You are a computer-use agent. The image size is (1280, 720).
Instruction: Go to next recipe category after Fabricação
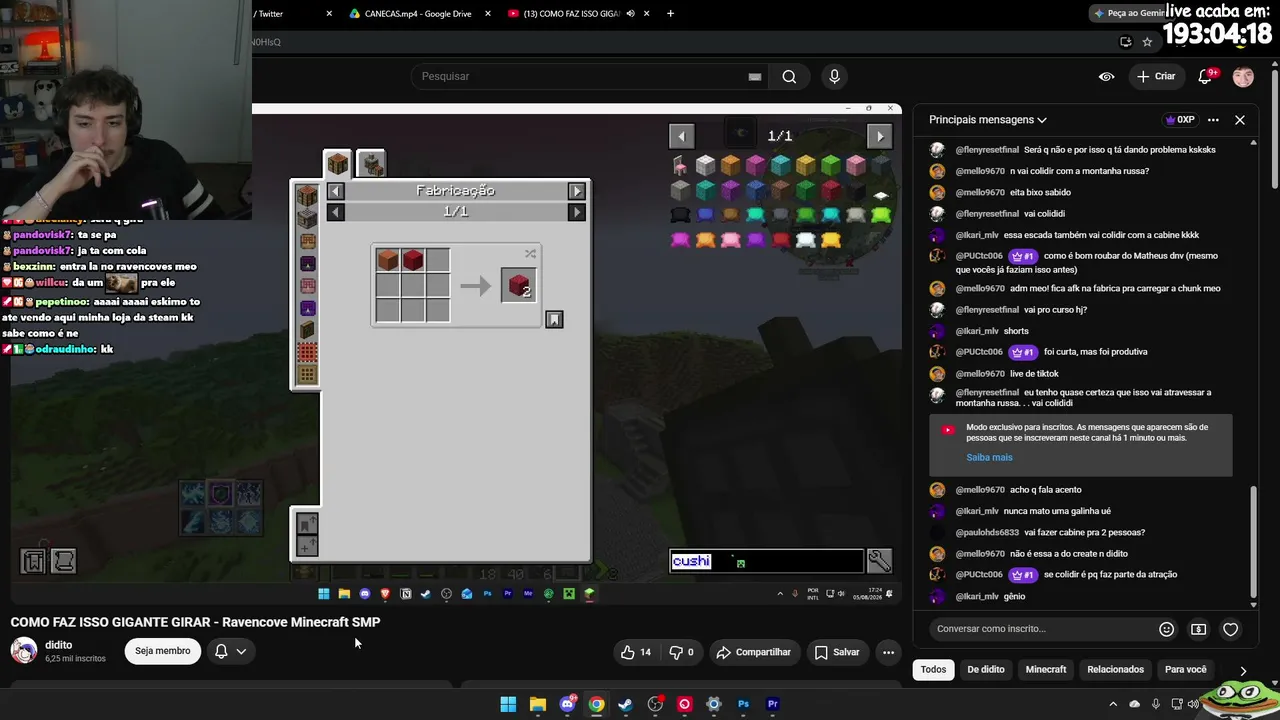point(576,191)
